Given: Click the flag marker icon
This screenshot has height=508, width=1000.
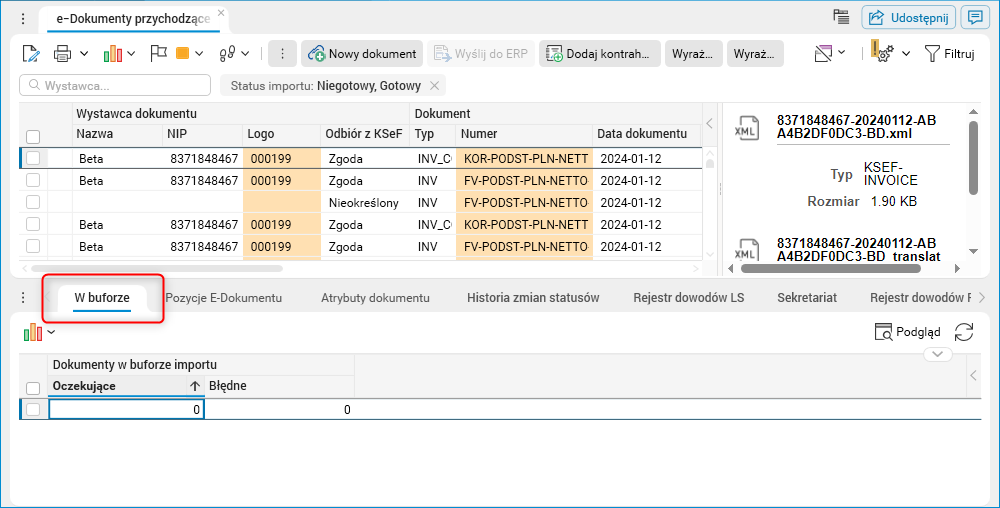Looking at the screenshot, I should (x=158, y=54).
